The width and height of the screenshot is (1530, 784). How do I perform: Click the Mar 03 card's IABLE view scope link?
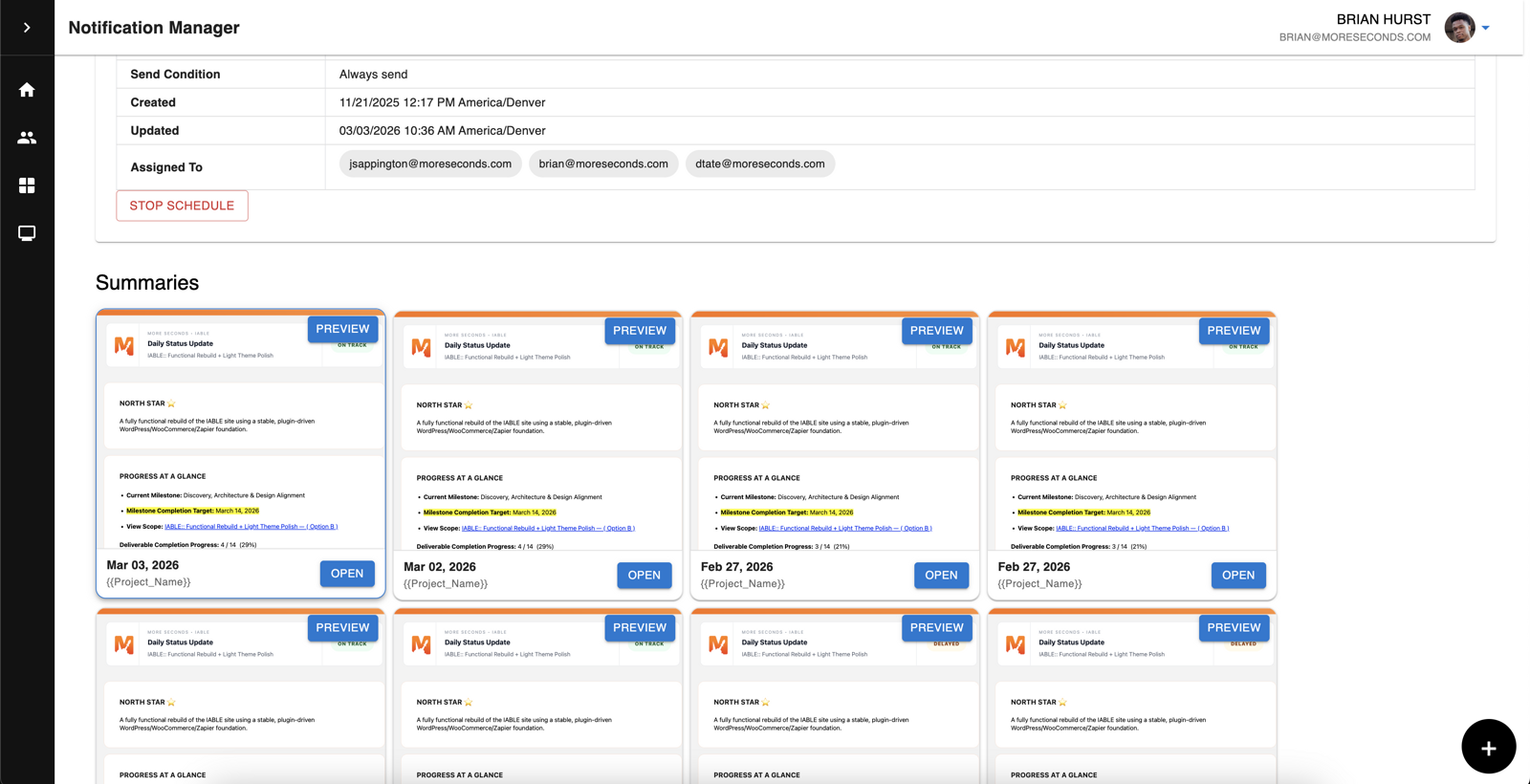click(x=251, y=527)
